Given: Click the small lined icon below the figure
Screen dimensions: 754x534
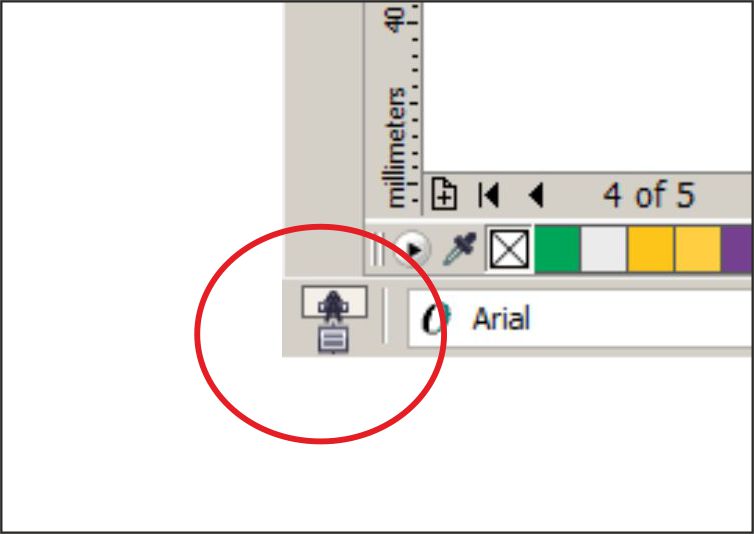Looking at the screenshot, I should coord(333,340).
